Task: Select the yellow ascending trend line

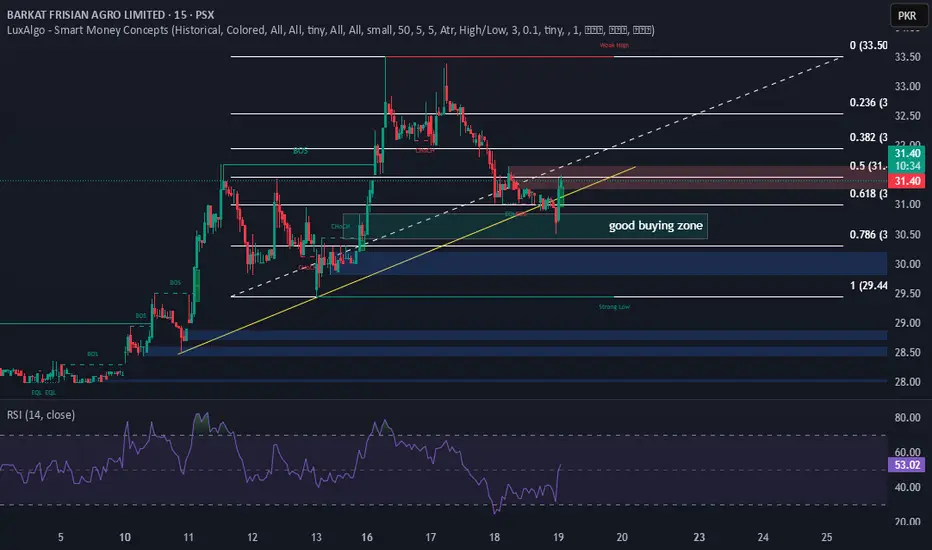Action: (407, 260)
